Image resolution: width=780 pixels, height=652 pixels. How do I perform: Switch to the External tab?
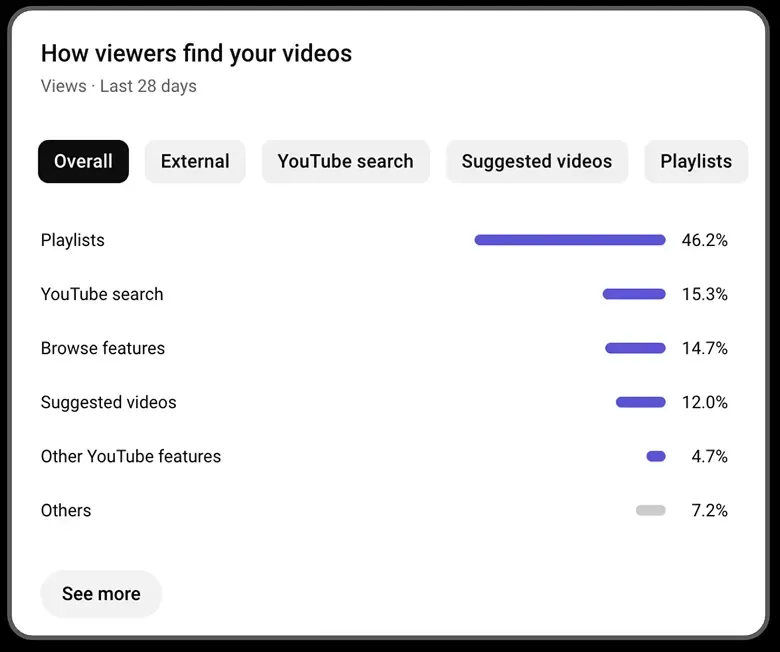[195, 162]
